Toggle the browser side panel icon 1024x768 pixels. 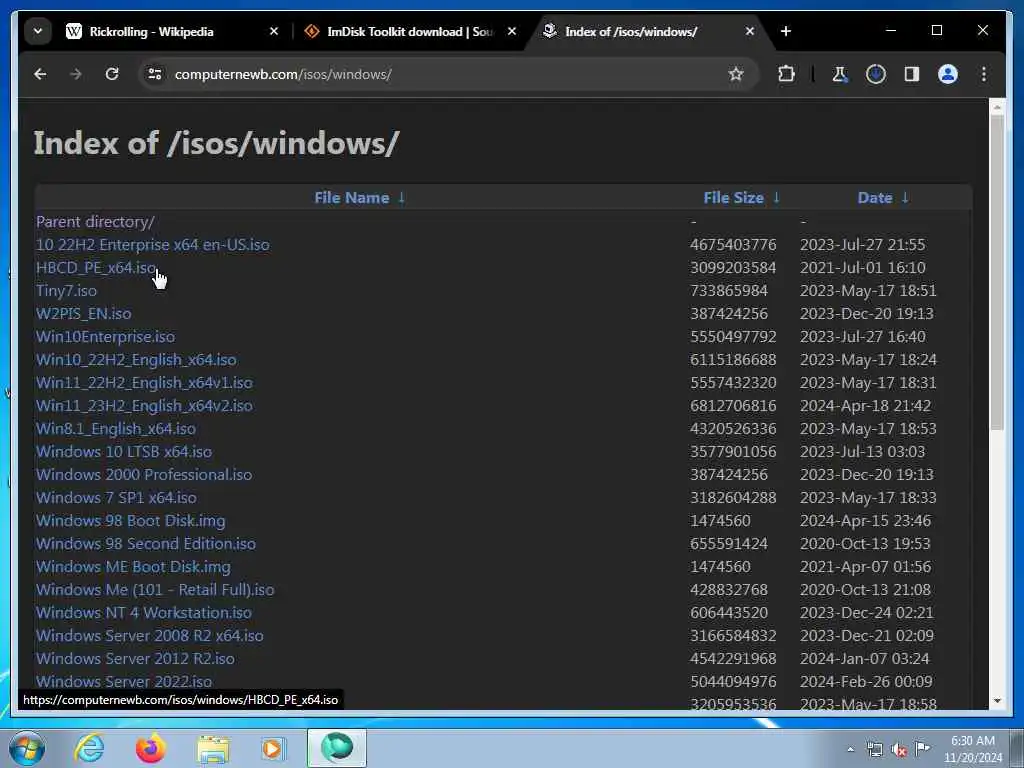point(912,74)
